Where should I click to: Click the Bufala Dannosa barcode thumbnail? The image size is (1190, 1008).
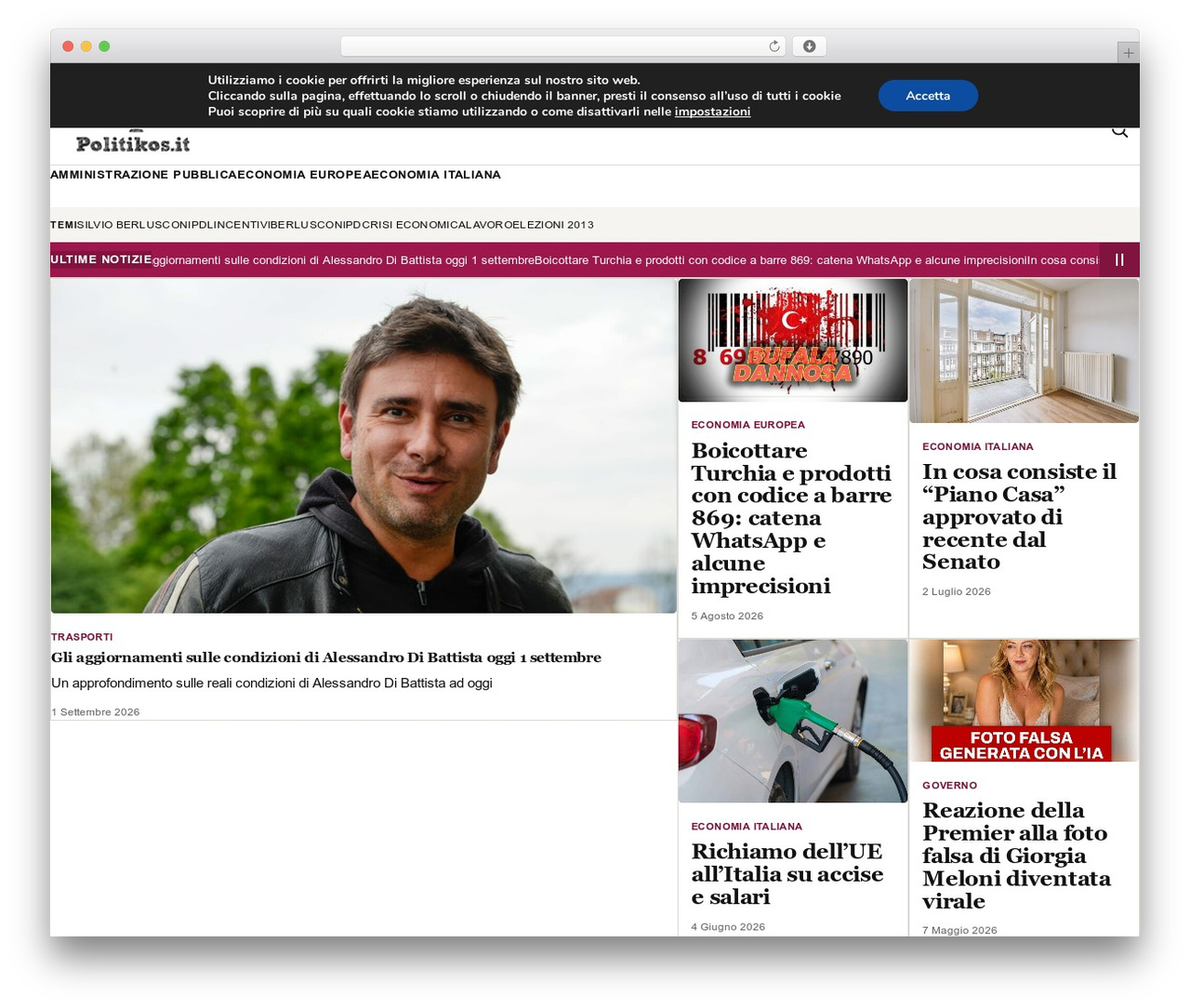(793, 340)
